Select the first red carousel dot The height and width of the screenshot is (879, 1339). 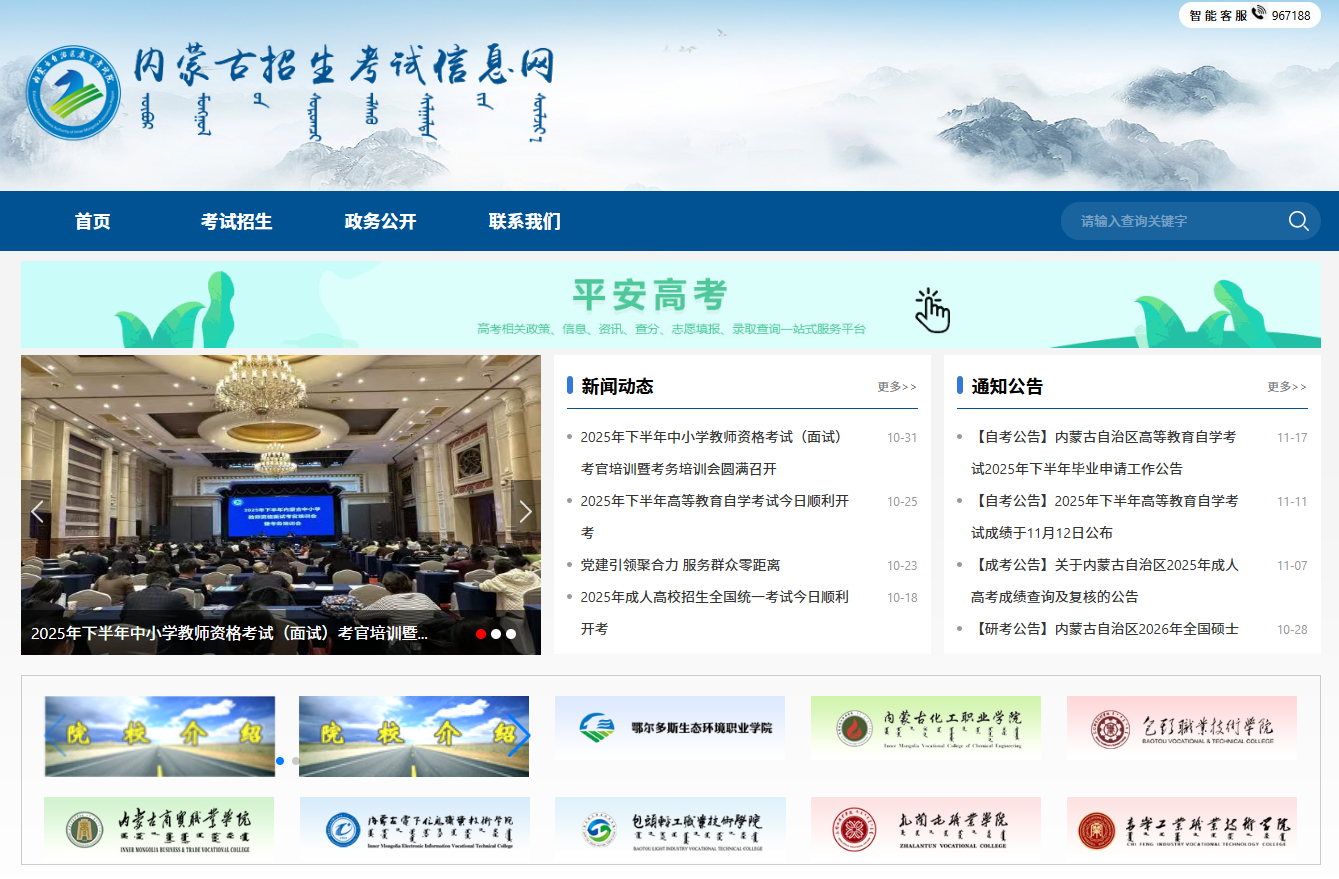point(481,634)
